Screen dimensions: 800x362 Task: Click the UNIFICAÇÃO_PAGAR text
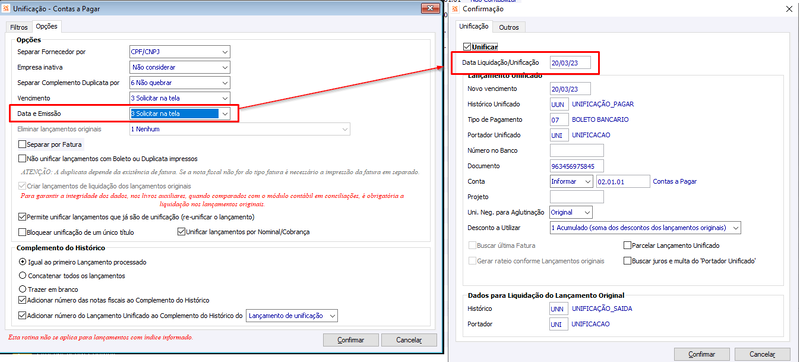[x=604, y=105]
